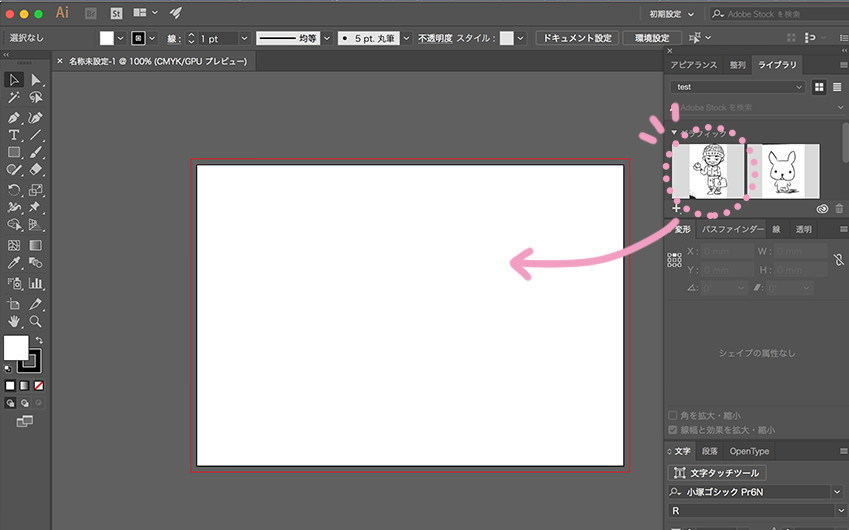Viewport: 849px width, 530px height.
Task: Click the large white fill color swatch
Action: pos(16,347)
